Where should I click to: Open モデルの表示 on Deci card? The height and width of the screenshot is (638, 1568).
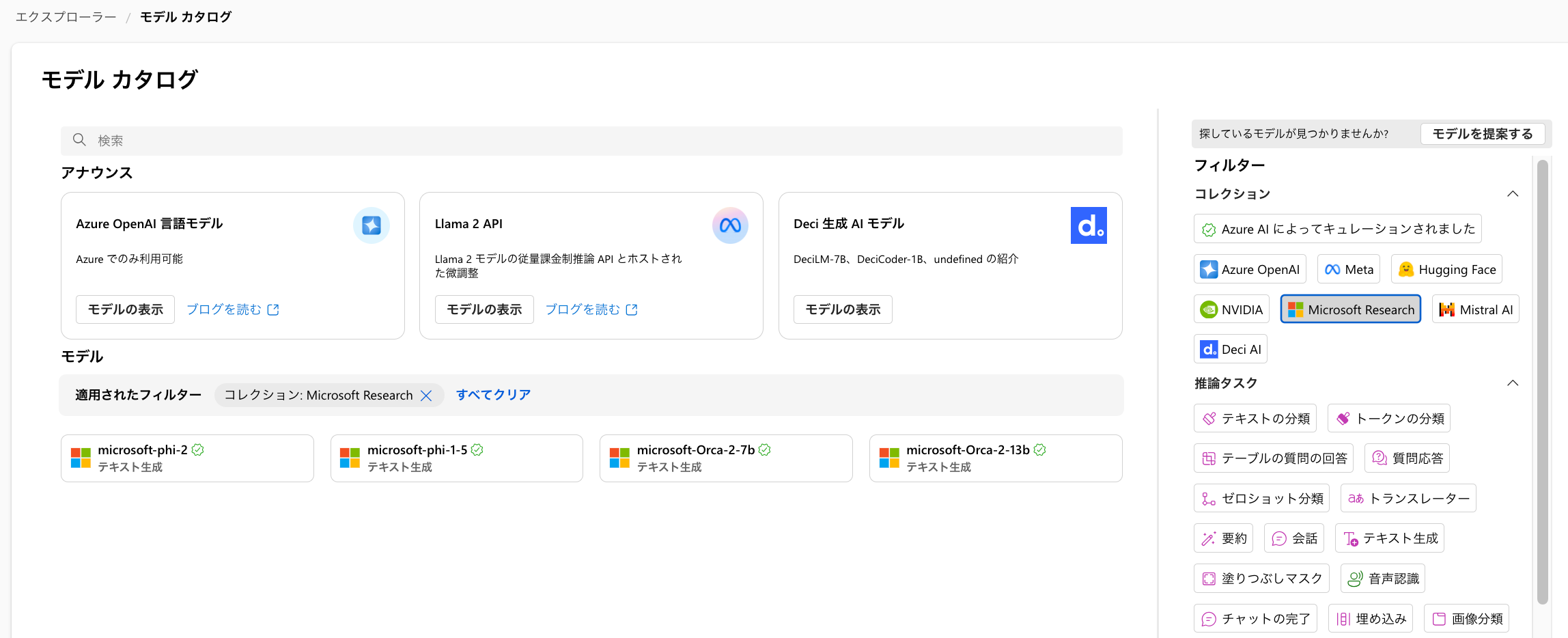pyautogui.click(x=843, y=309)
